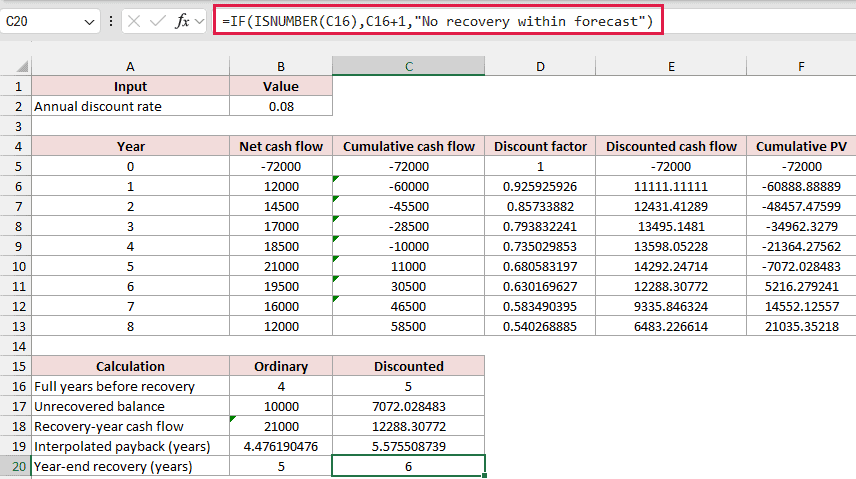Click the Cancel (X) formula icon
Image resolution: width=856 pixels, height=479 pixels.
tap(134, 21)
